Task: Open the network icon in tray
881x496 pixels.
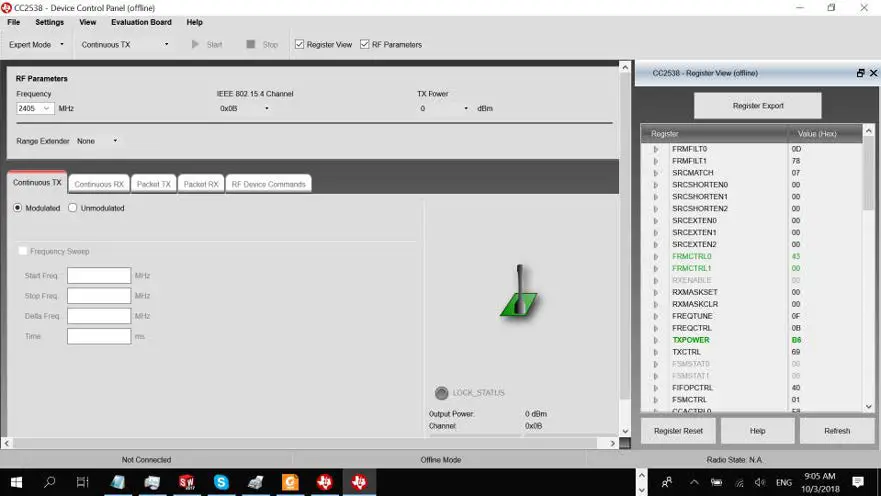Action: click(x=739, y=483)
